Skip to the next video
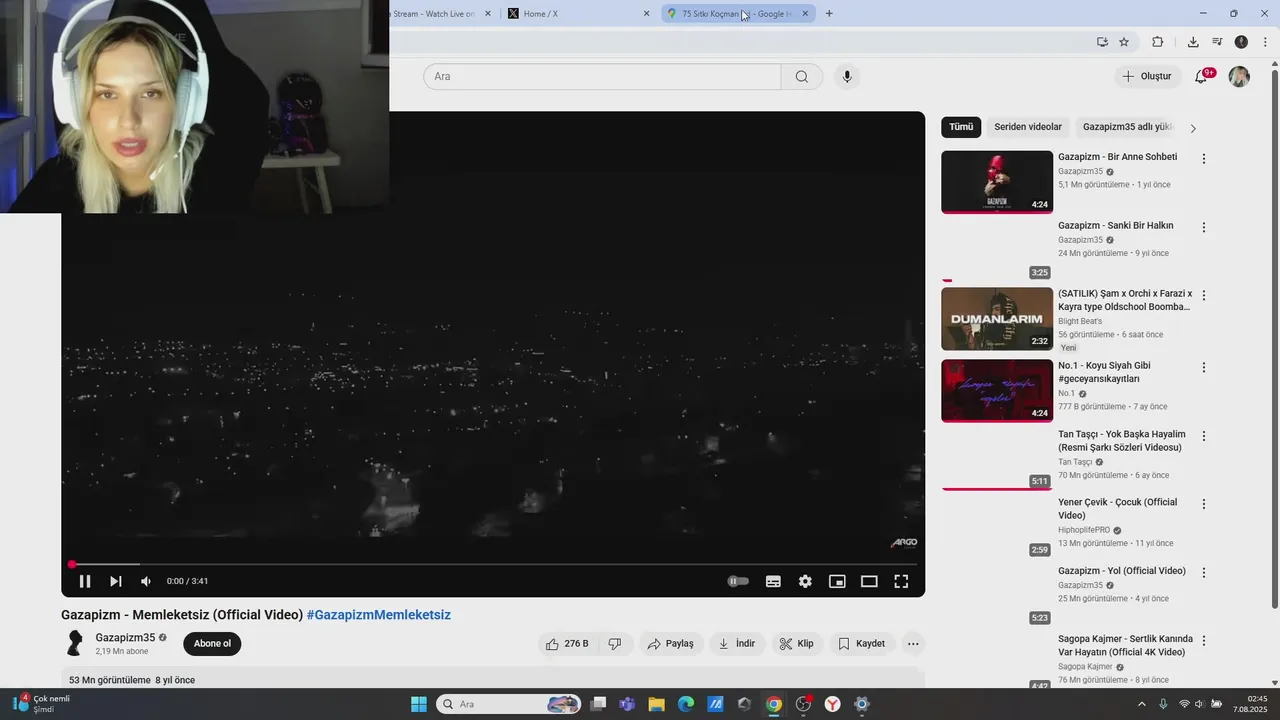Screen dimensions: 1280x720 (x=116, y=581)
